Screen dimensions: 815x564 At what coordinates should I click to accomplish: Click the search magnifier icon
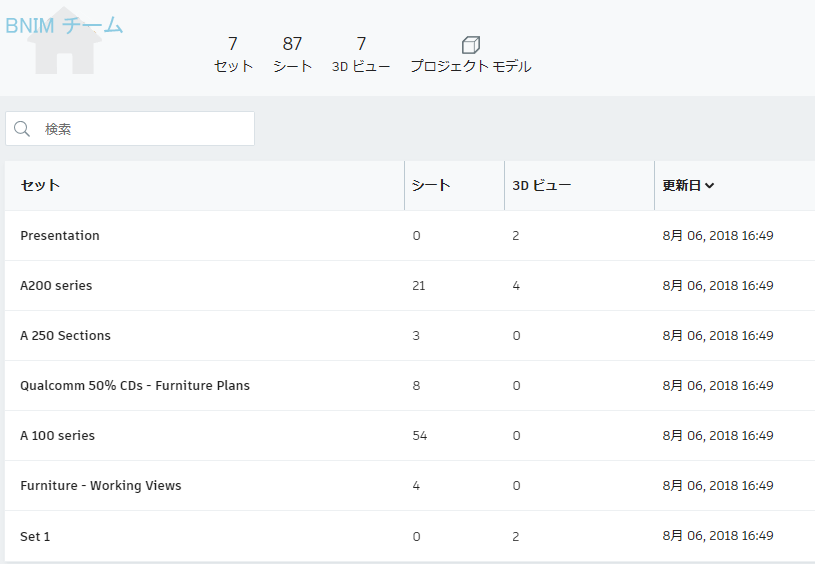tap(22, 129)
